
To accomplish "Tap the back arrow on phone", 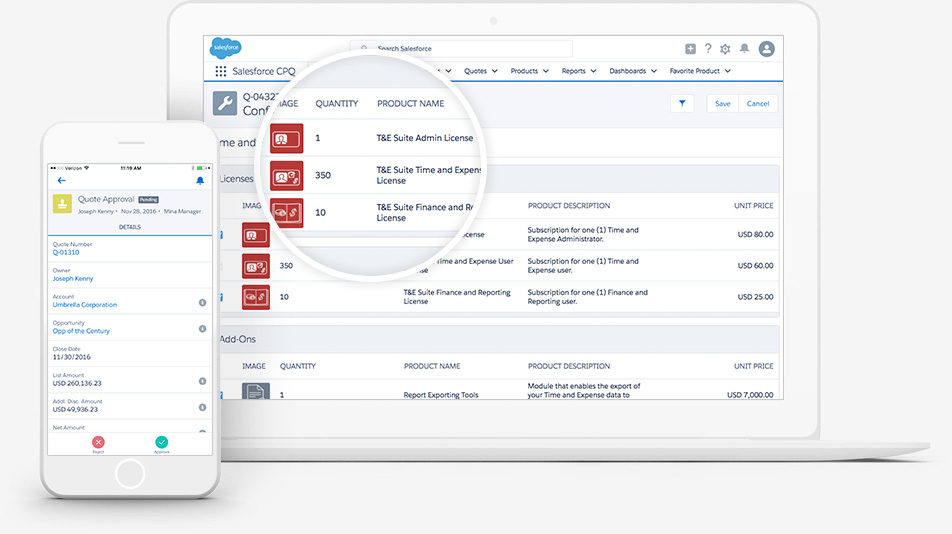I will click(x=62, y=181).
